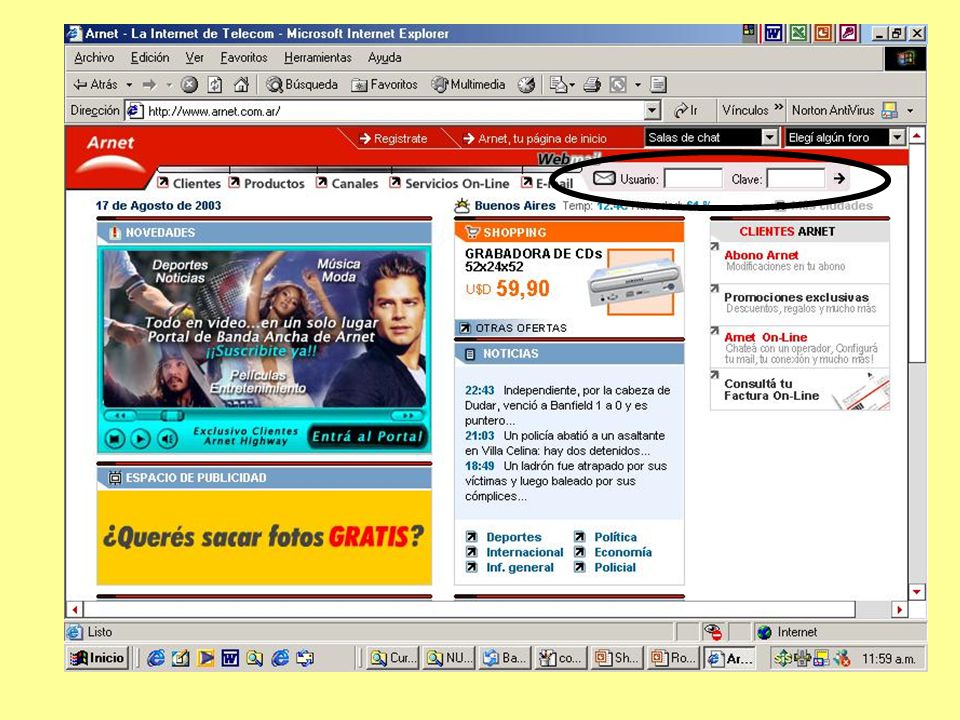
Task: Open Windows Media Player quick launch icon
Action: pos(206,658)
